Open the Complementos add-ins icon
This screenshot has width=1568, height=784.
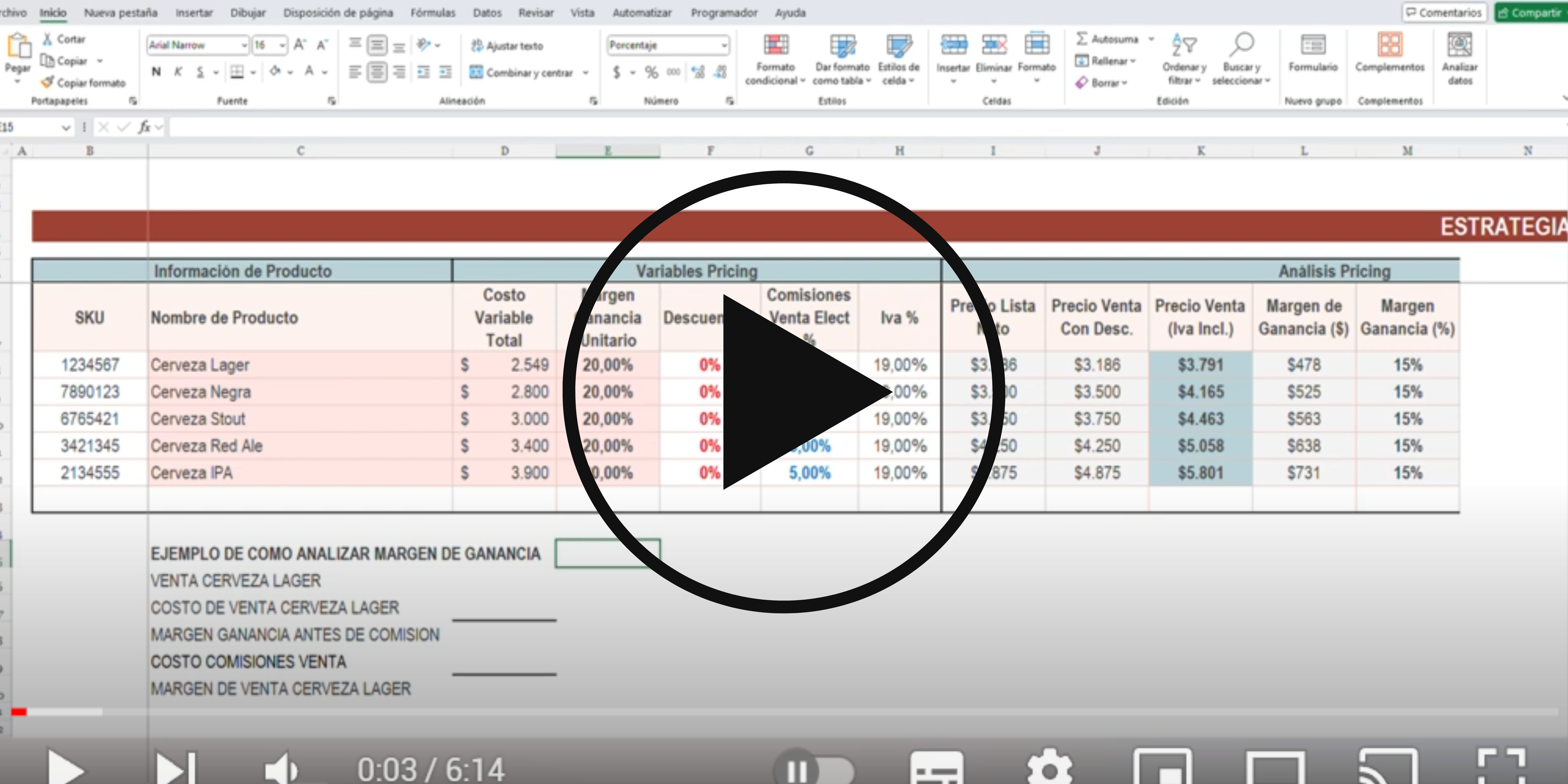pos(1390,45)
